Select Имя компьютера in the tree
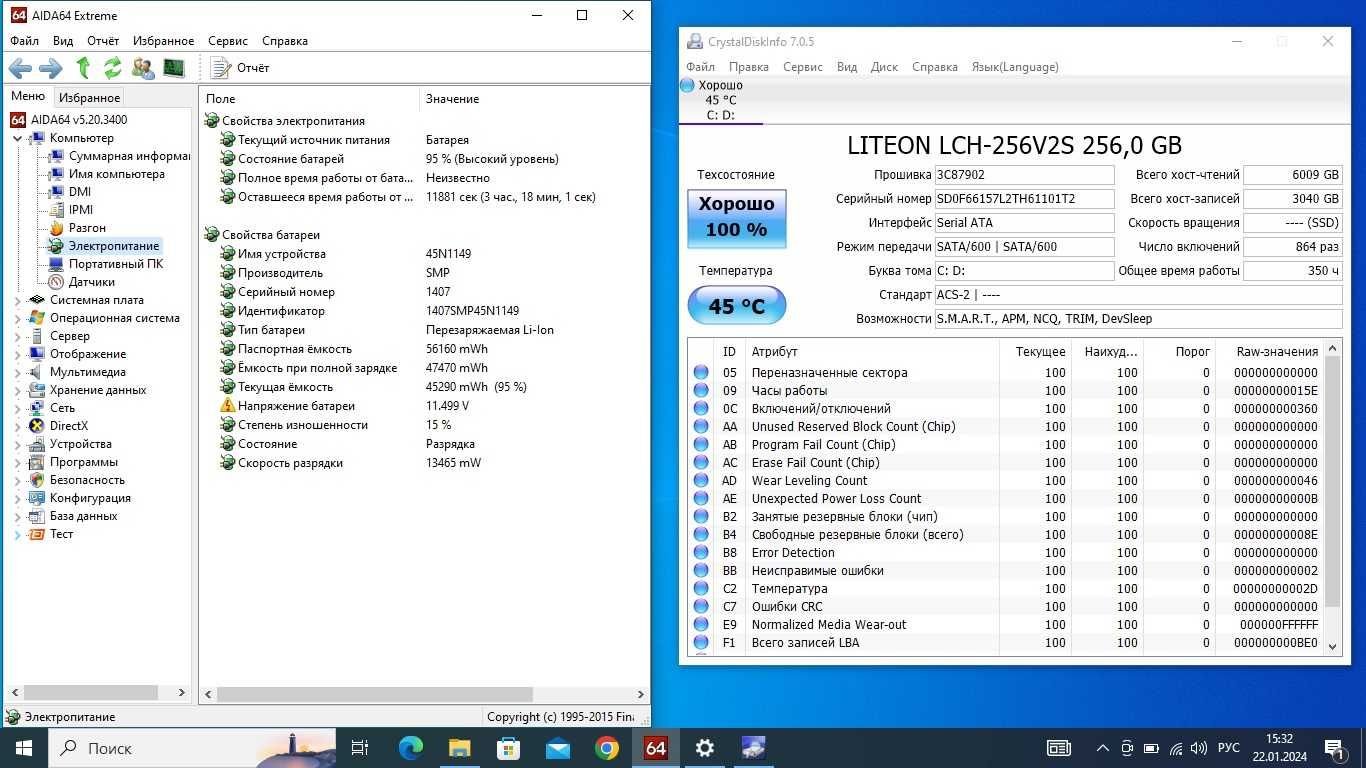This screenshot has height=768, width=1366. (x=106, y=174)
